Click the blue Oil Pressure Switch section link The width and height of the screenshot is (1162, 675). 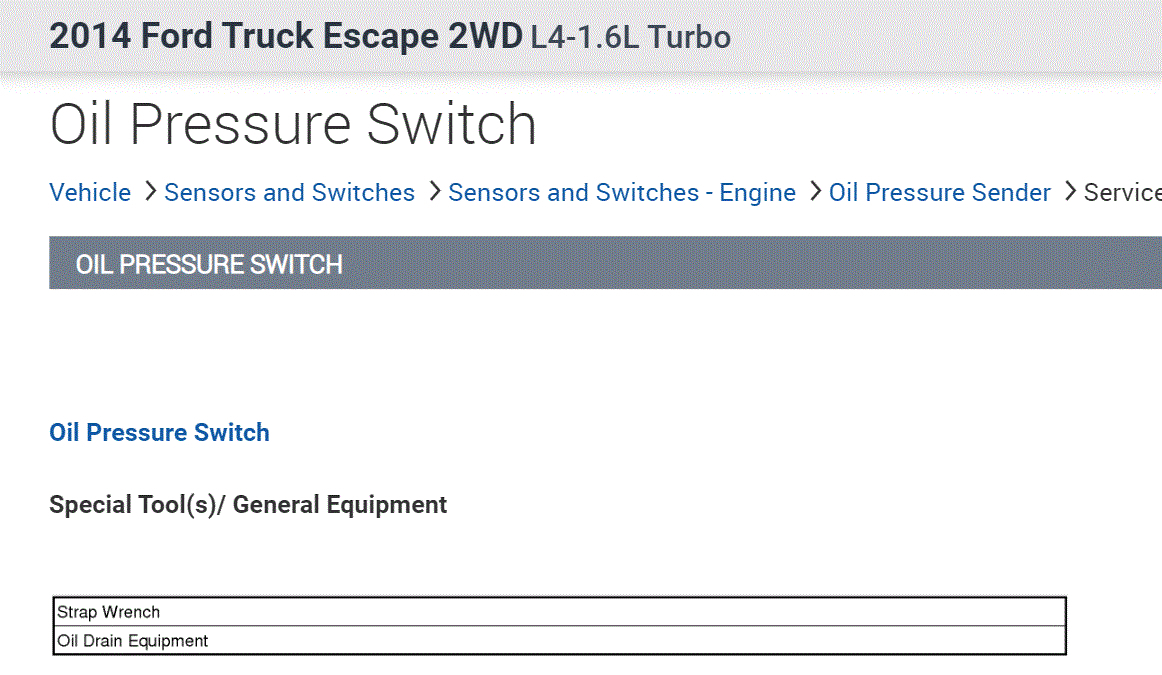pos(159,433)
